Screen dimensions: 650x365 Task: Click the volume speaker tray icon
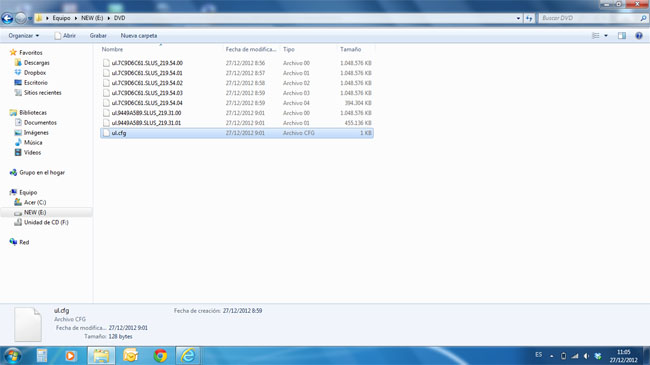pos(586,356)
